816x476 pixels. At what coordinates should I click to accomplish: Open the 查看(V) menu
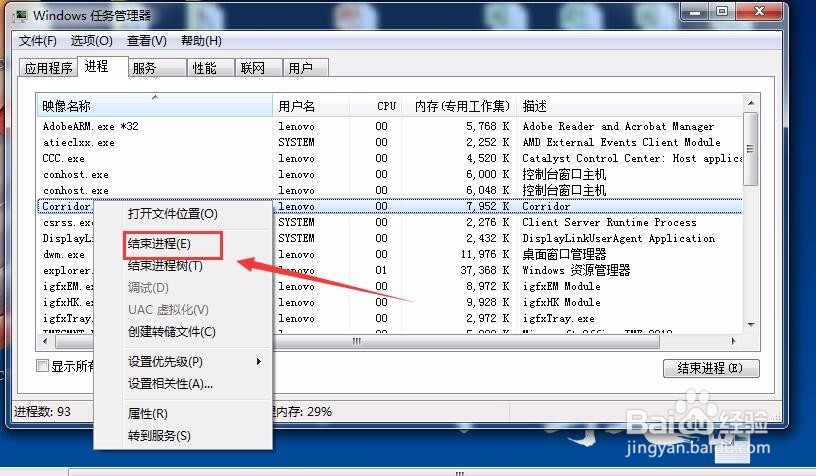pos(147,41)
